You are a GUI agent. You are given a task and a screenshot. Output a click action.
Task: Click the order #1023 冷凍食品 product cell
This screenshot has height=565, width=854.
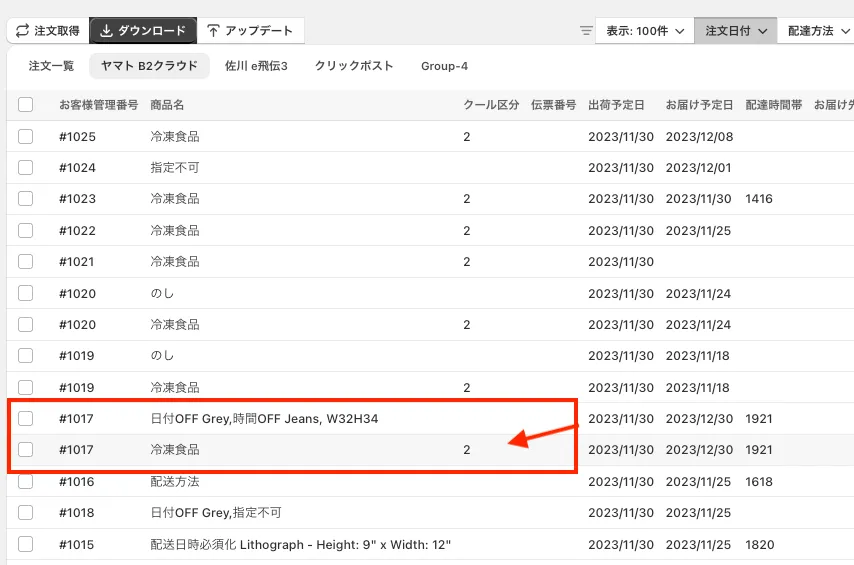[175, 199]
